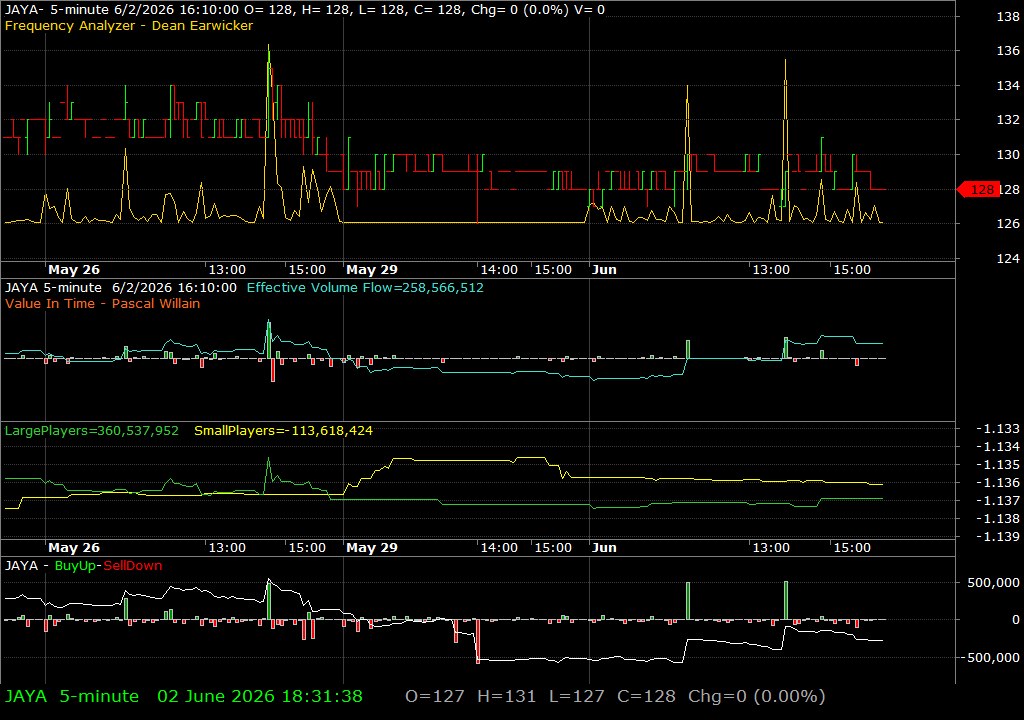This screenshot has height=720, width=1024.
Task: Click "14:00" on the lower time axis
Action: tap(499, 548)
